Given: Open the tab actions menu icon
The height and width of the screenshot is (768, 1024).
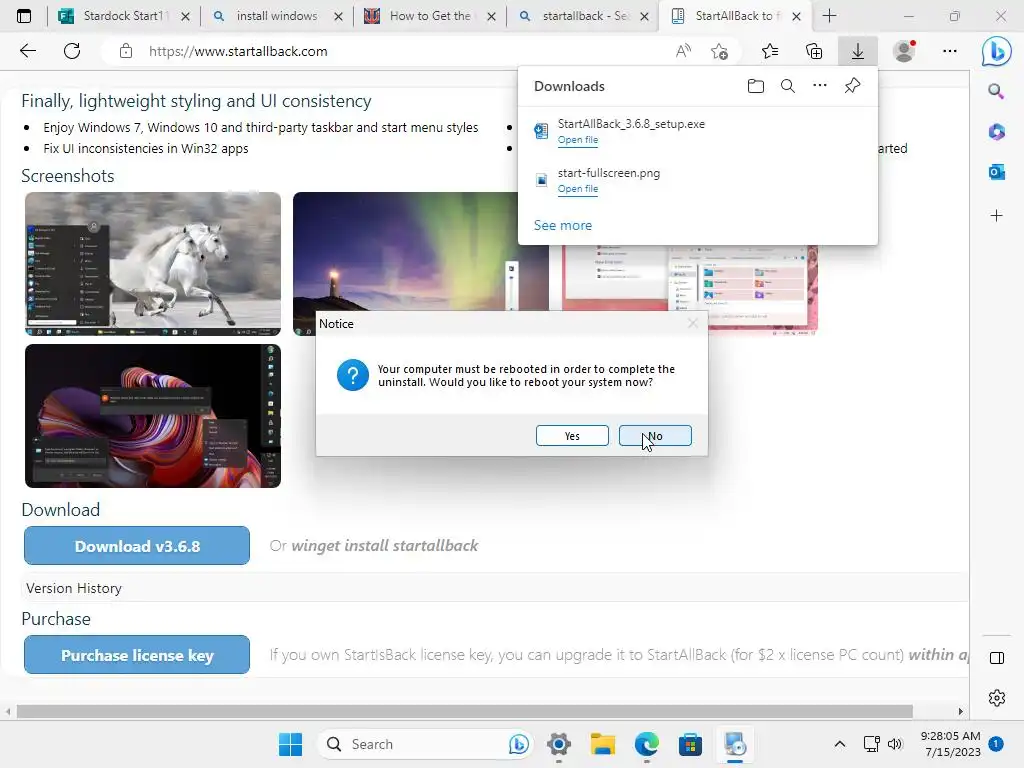Looking at the screenshot, I should [24, 16].
